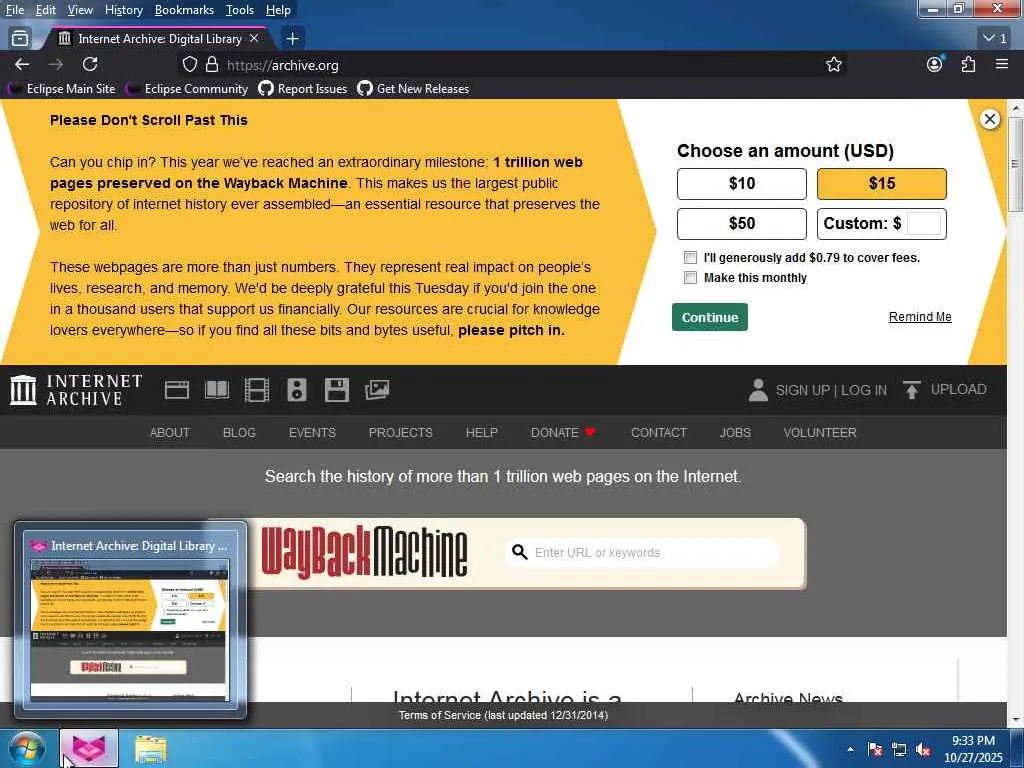This screenshot has height=768, width=1024.
Task: Open the browser tab overview icon
Action: pyautogui.click(x=20, y=39)
